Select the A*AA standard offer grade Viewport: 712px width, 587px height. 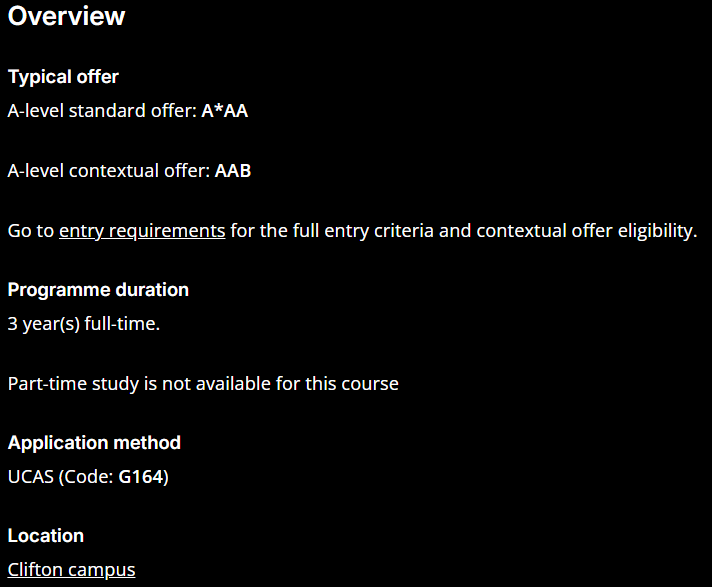point(224,111)
